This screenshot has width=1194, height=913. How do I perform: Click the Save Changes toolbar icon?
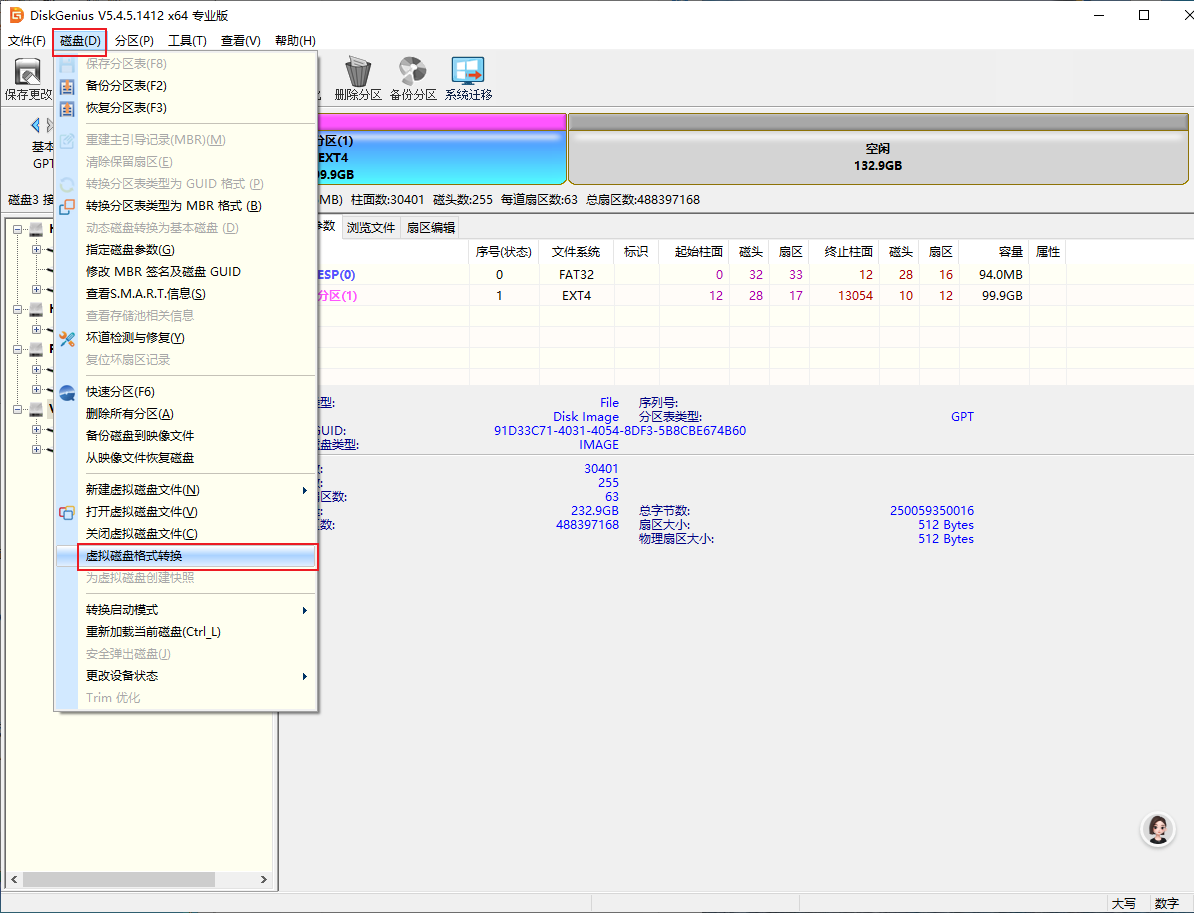tap(28, 72)
